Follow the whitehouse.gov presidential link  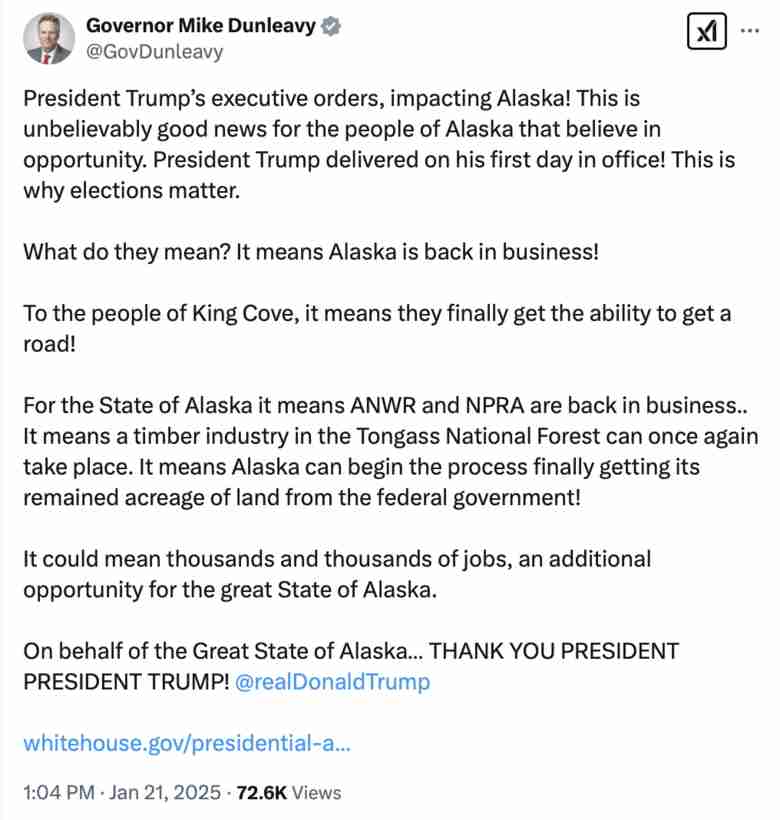[187, 744]
